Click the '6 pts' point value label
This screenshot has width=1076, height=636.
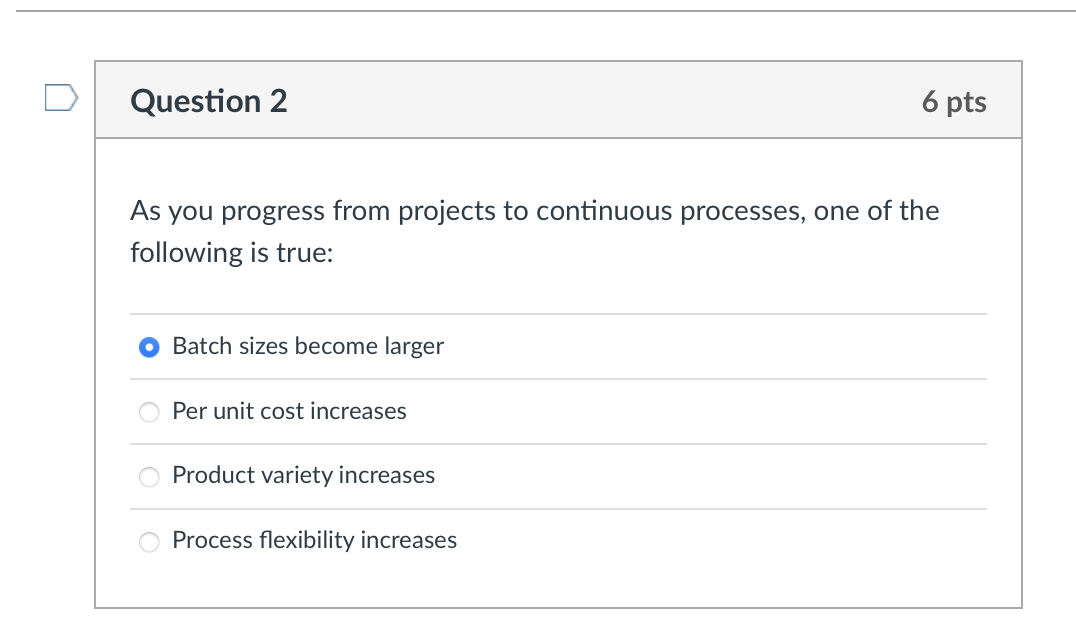pos(955,100)
